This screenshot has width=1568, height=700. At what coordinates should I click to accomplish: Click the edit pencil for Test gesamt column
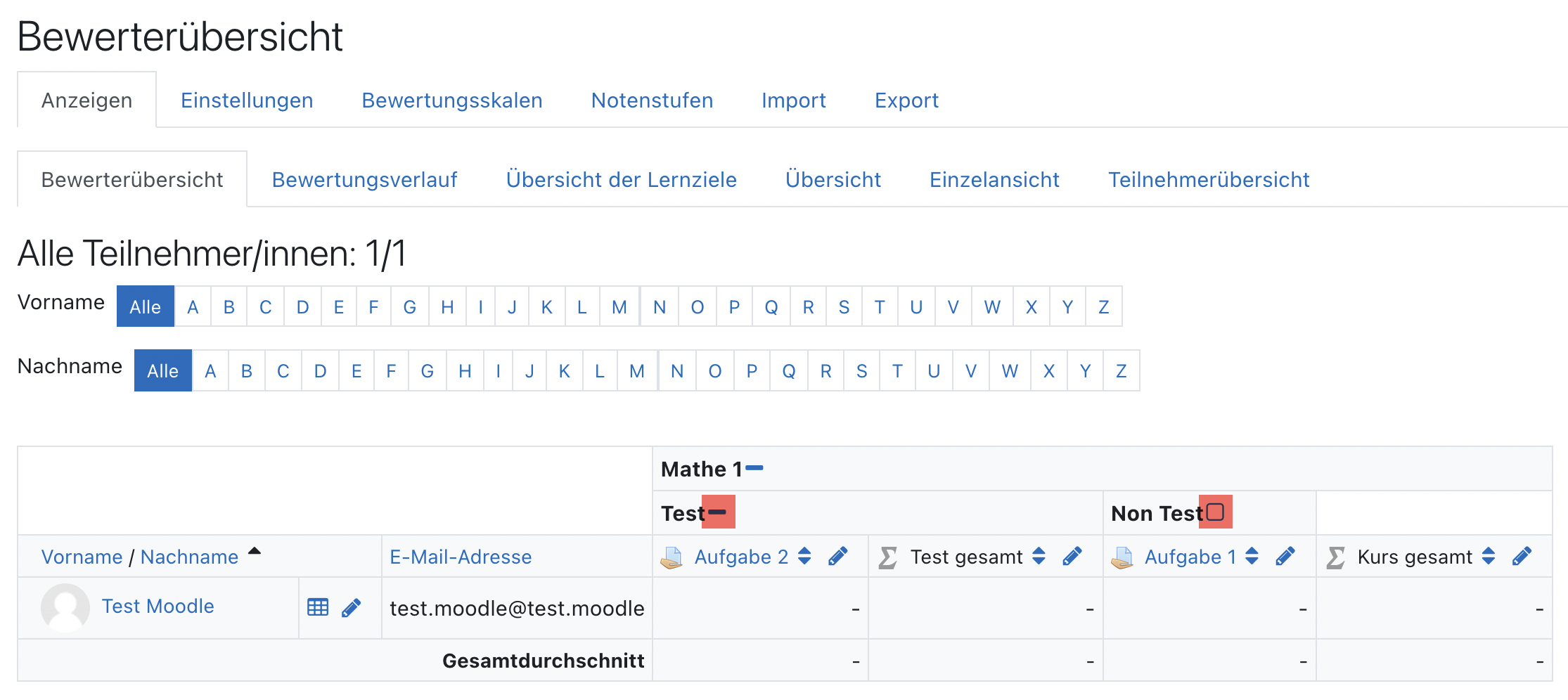(1072, 557)
